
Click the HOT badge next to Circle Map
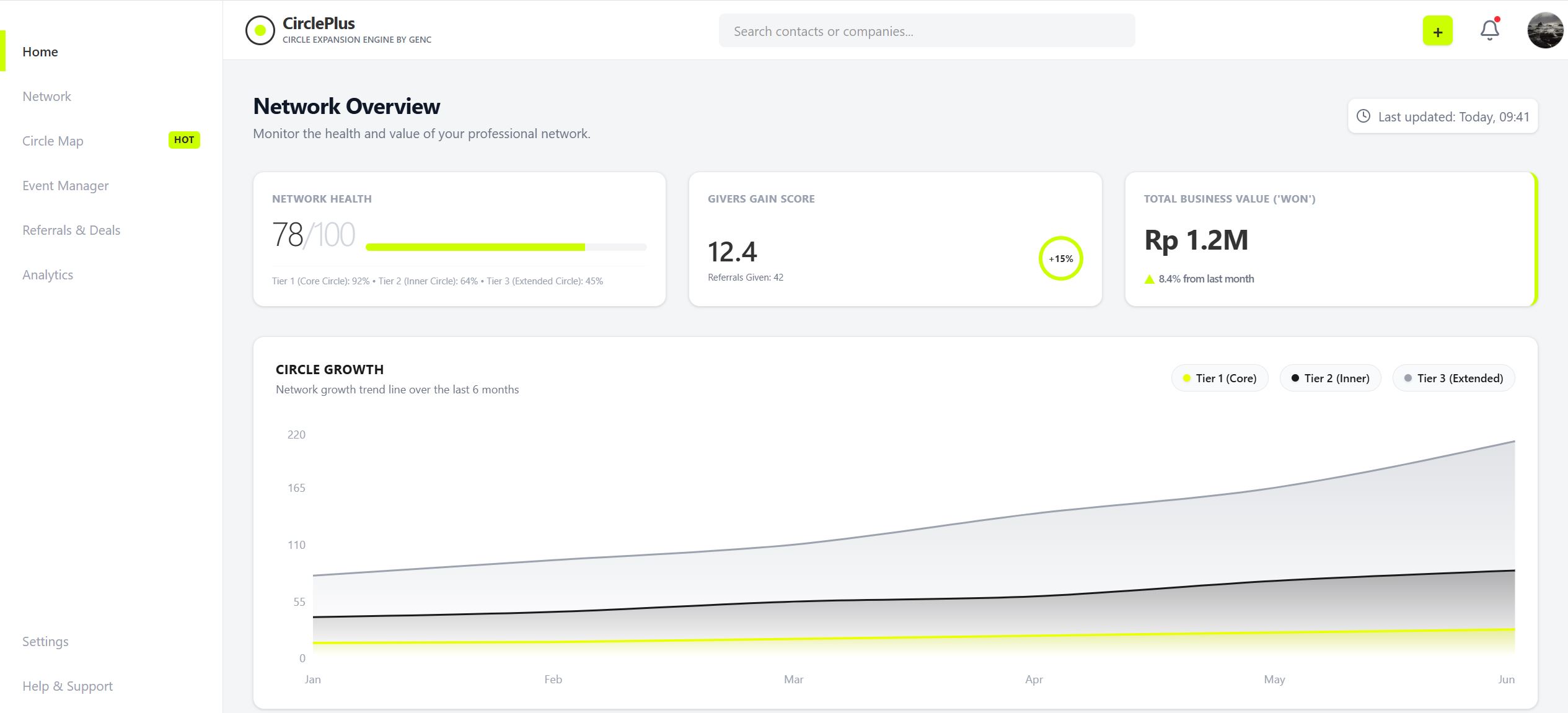pyautogui.click(x=184, y=140)
